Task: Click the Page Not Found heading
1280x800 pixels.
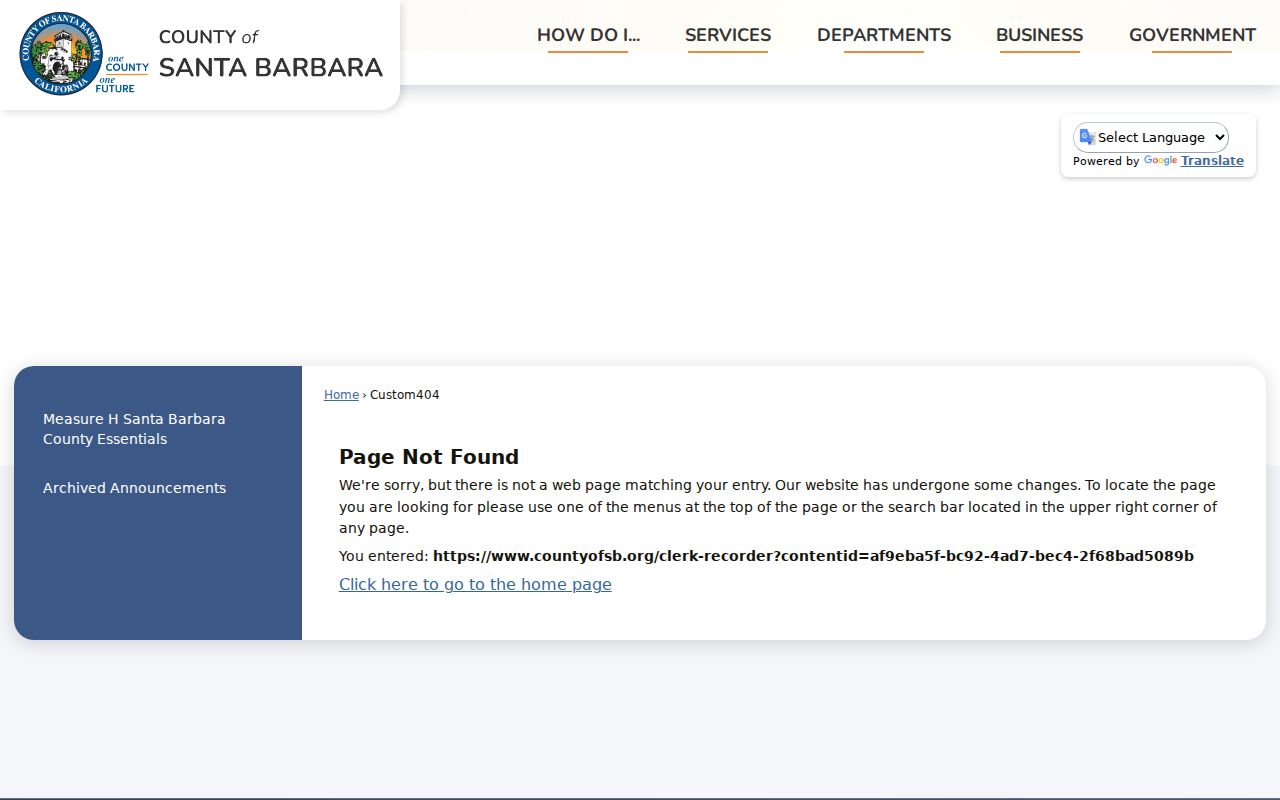Action: (429, 457)
